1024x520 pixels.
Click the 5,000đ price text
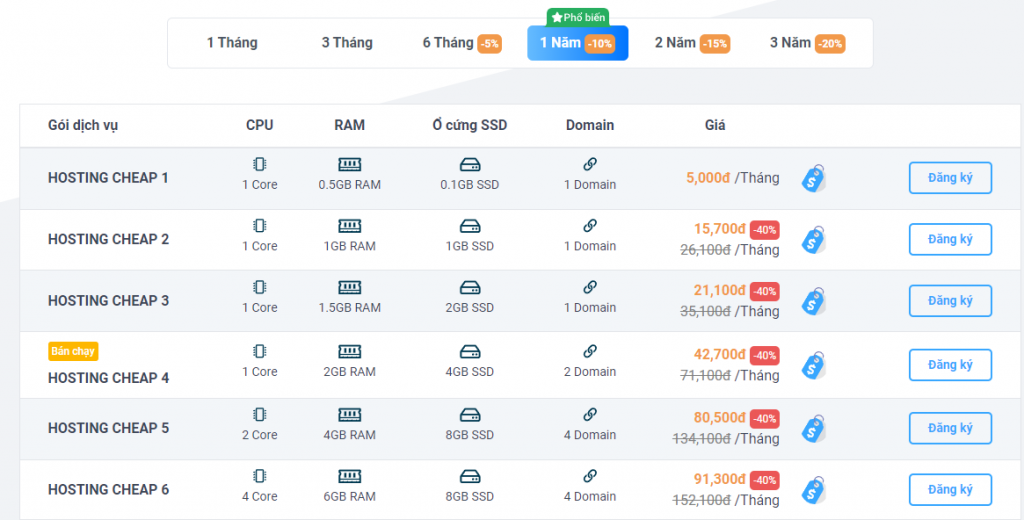click(708, 178)
